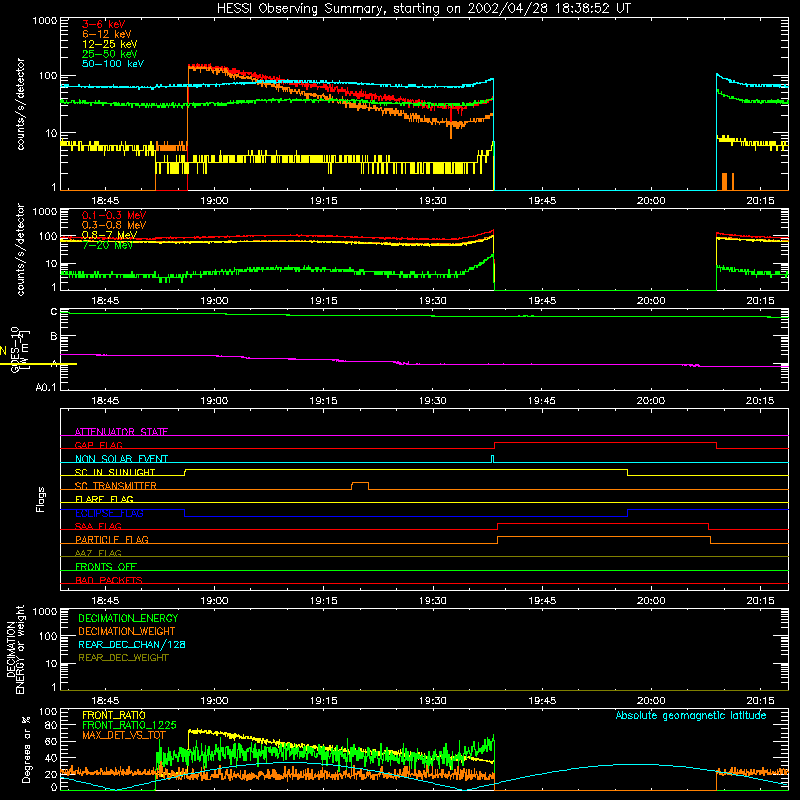Select the green 7-20 MeV legend label
Viewport: 800px width, 800px height.
(107, 245)
